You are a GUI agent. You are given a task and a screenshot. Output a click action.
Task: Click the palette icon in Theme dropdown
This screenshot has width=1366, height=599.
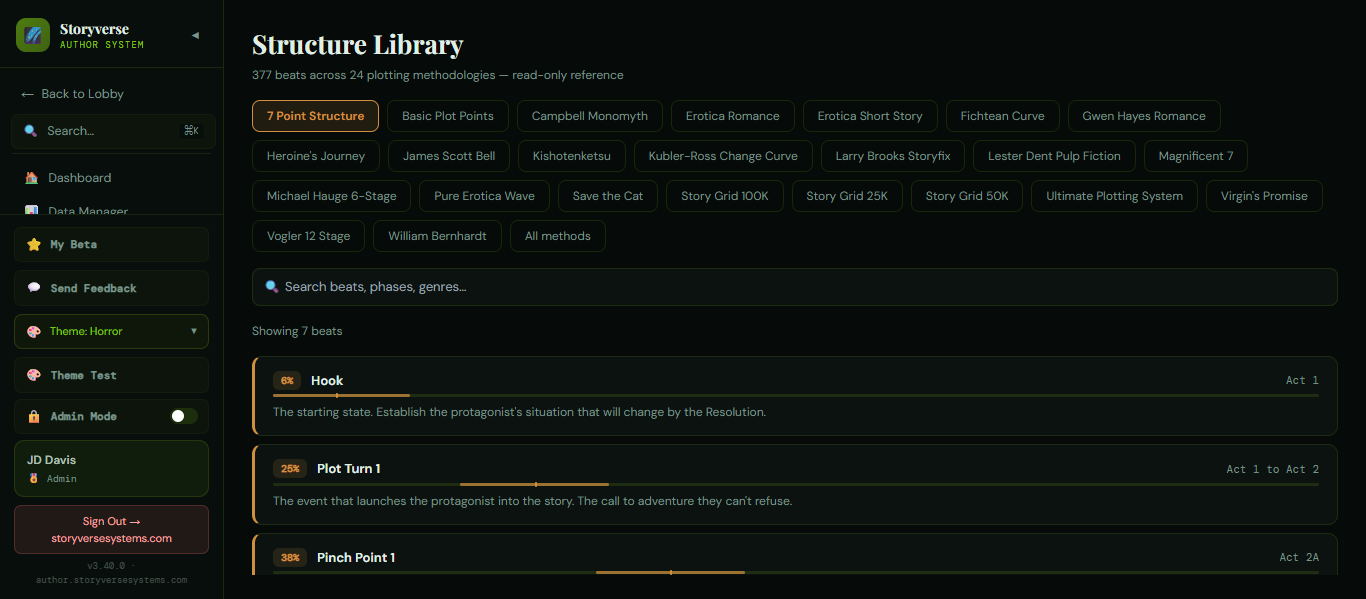tap(34, 331)
